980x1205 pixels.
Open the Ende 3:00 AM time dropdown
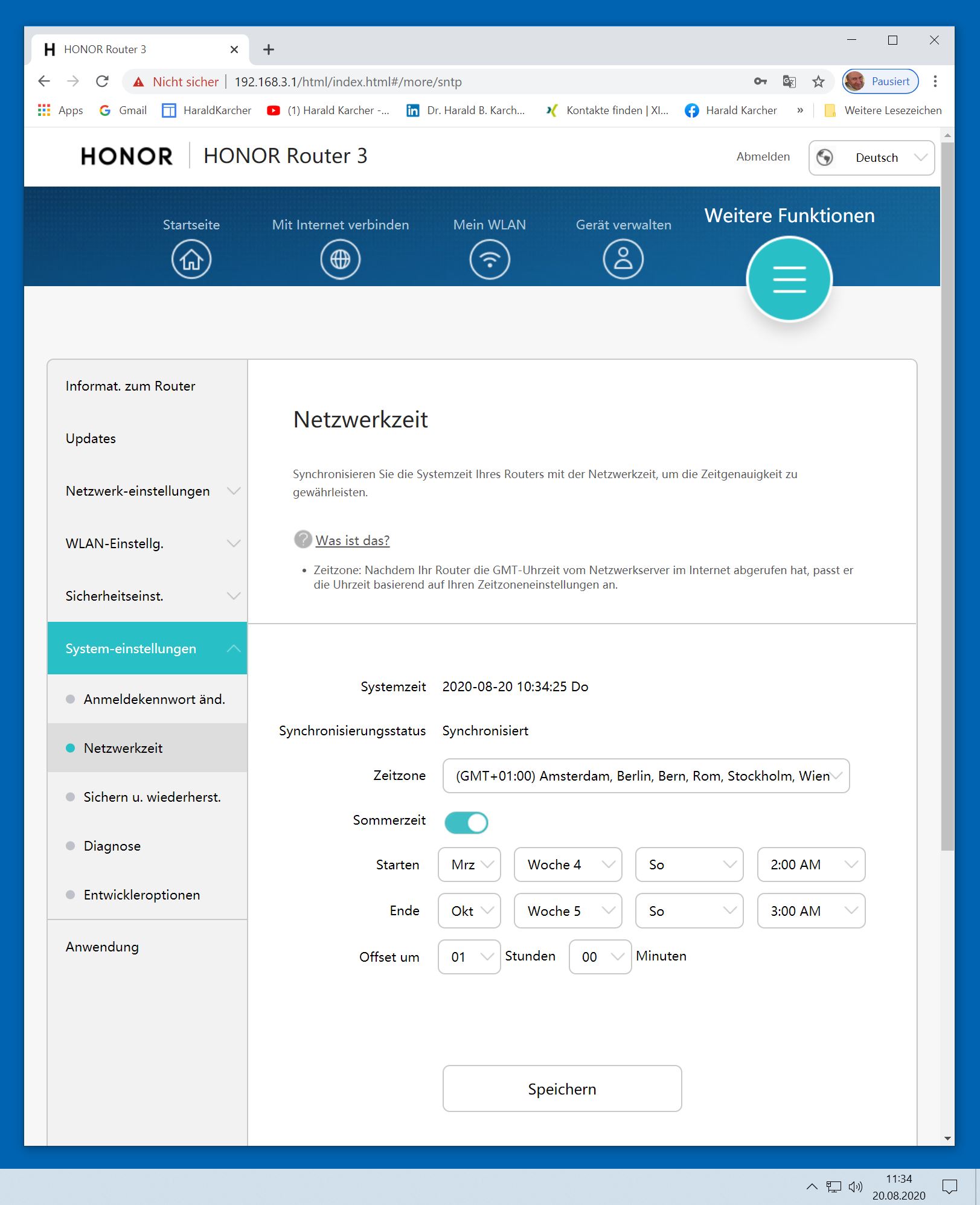(811, 910)
